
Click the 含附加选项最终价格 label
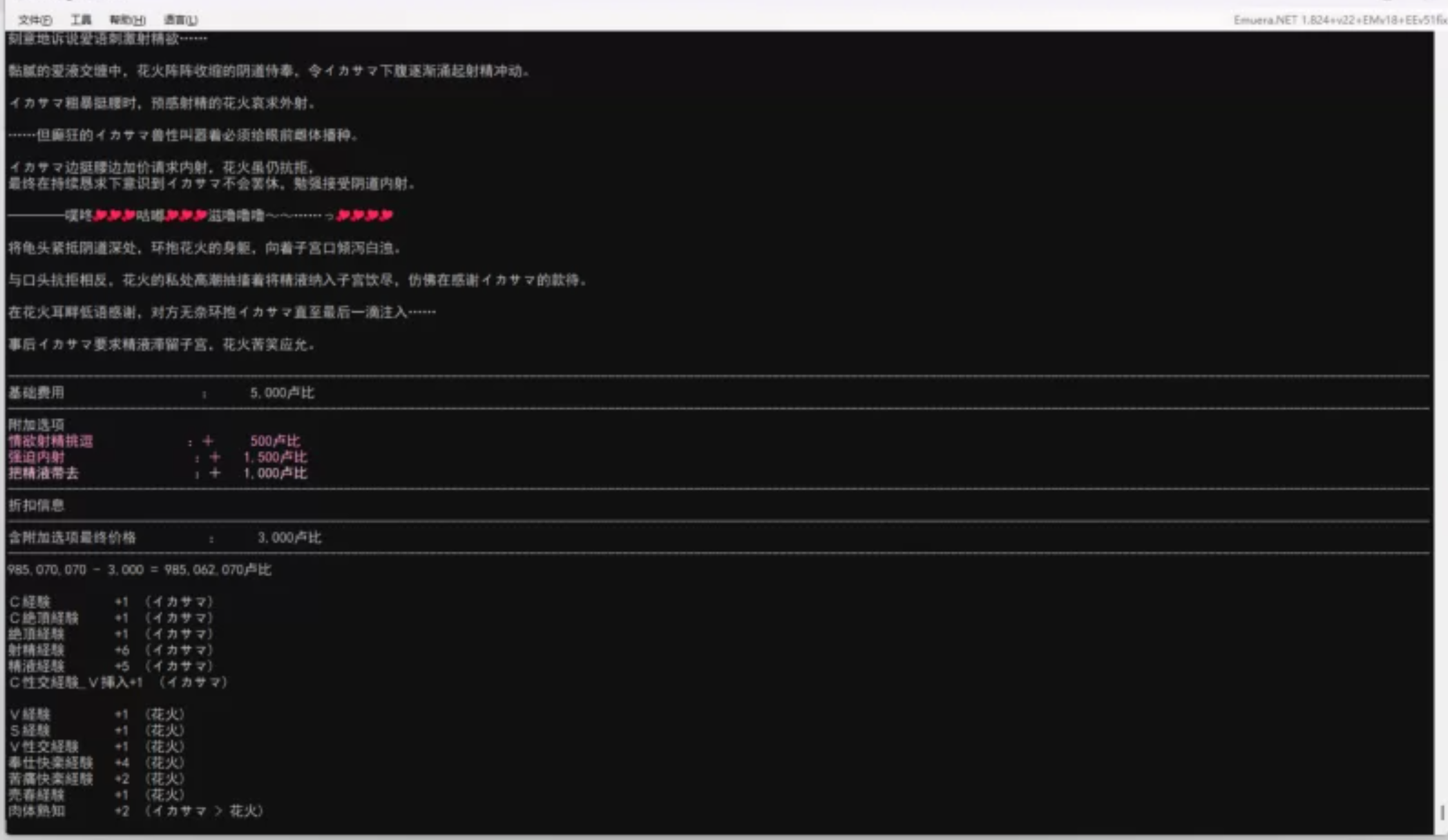(72, 537)
